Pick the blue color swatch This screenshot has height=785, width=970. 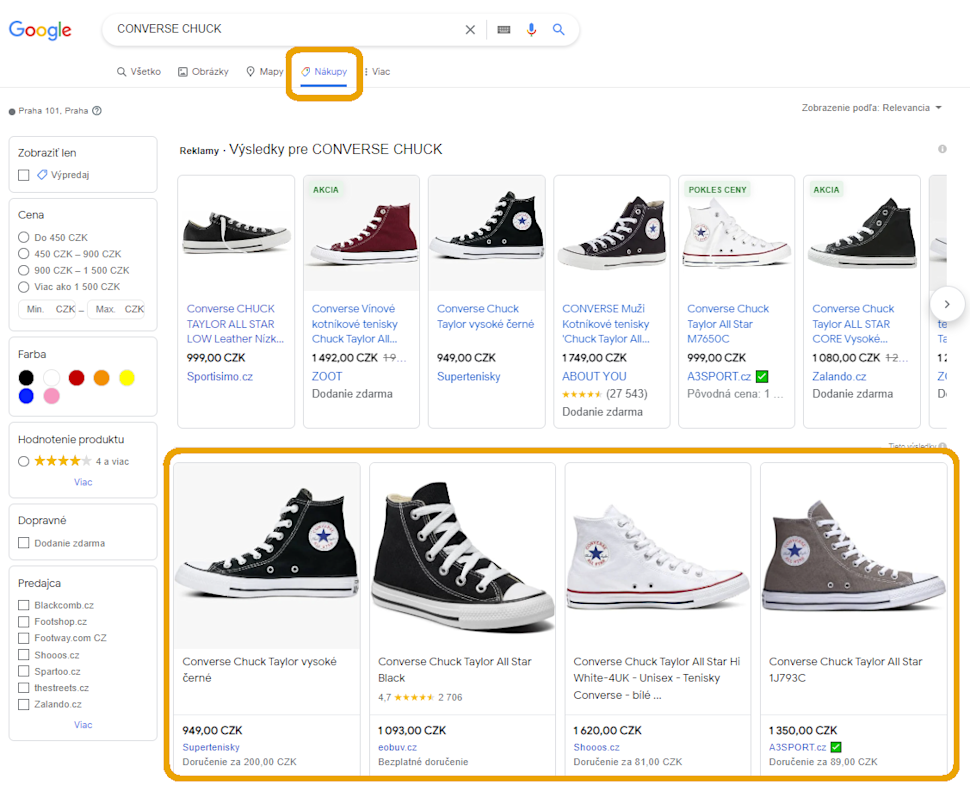tap(26, 396)
